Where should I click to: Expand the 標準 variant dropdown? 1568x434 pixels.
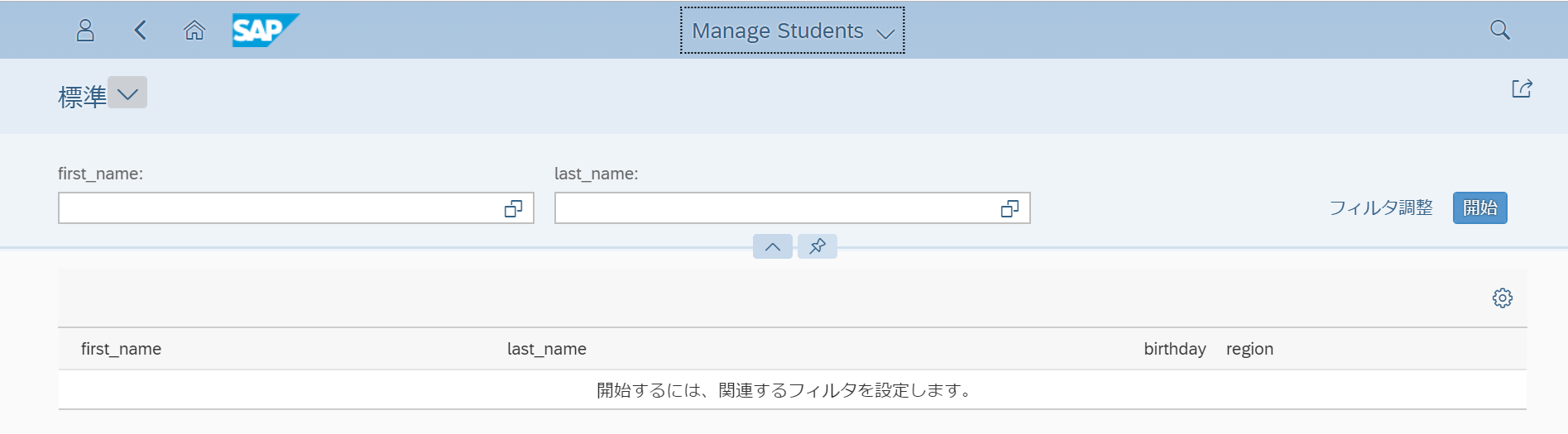click(127, 93)
